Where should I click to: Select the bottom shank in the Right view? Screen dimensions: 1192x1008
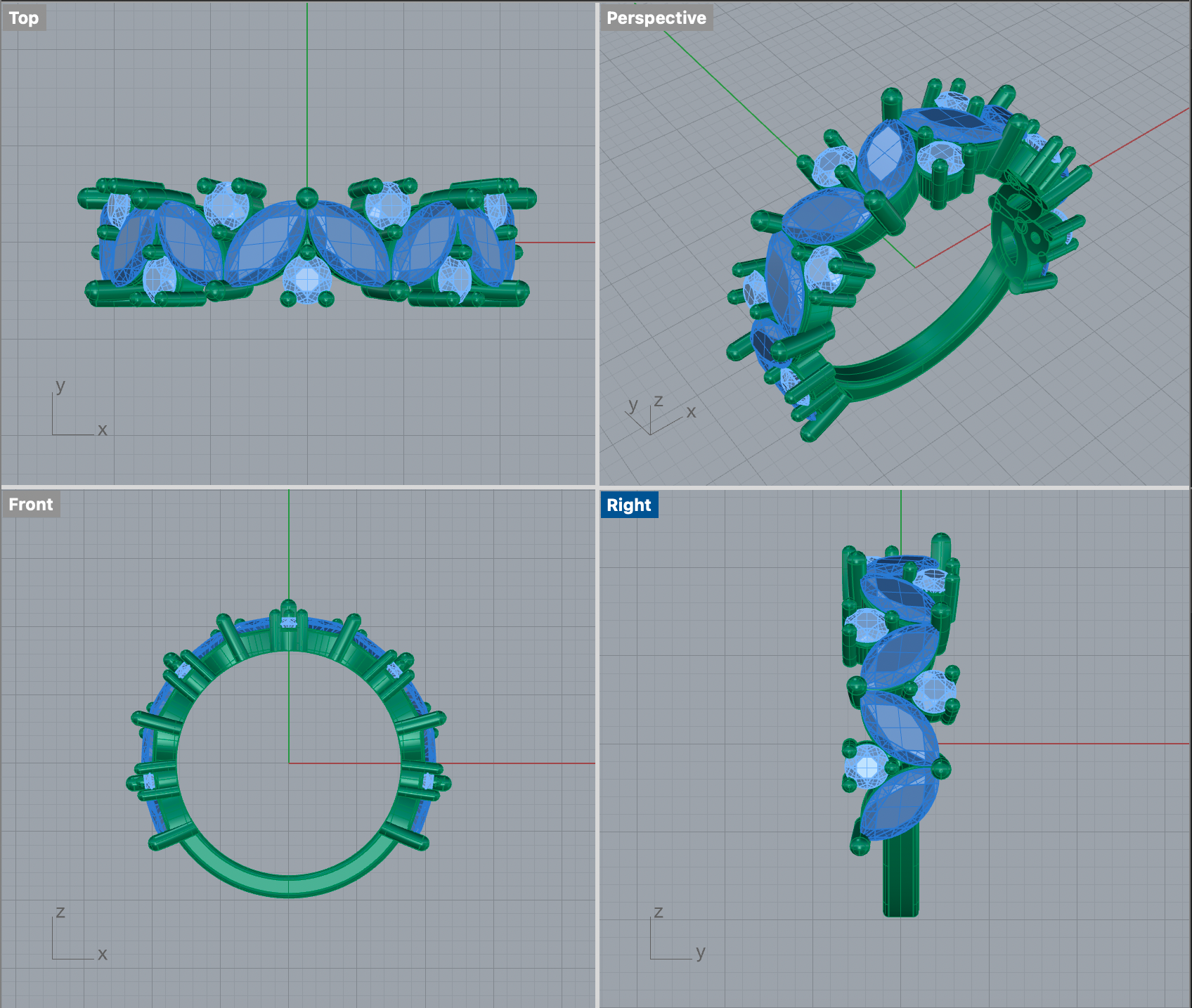(900, 879)
